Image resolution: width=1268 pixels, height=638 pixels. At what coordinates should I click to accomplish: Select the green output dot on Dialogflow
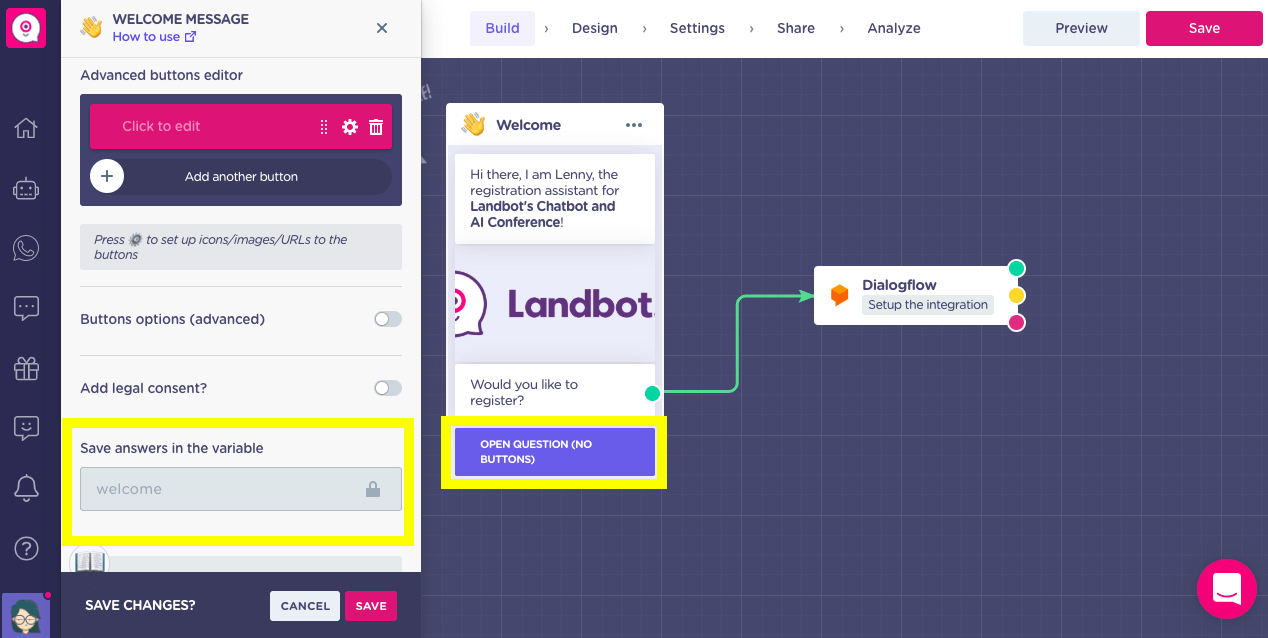(x=1016, y=268)
